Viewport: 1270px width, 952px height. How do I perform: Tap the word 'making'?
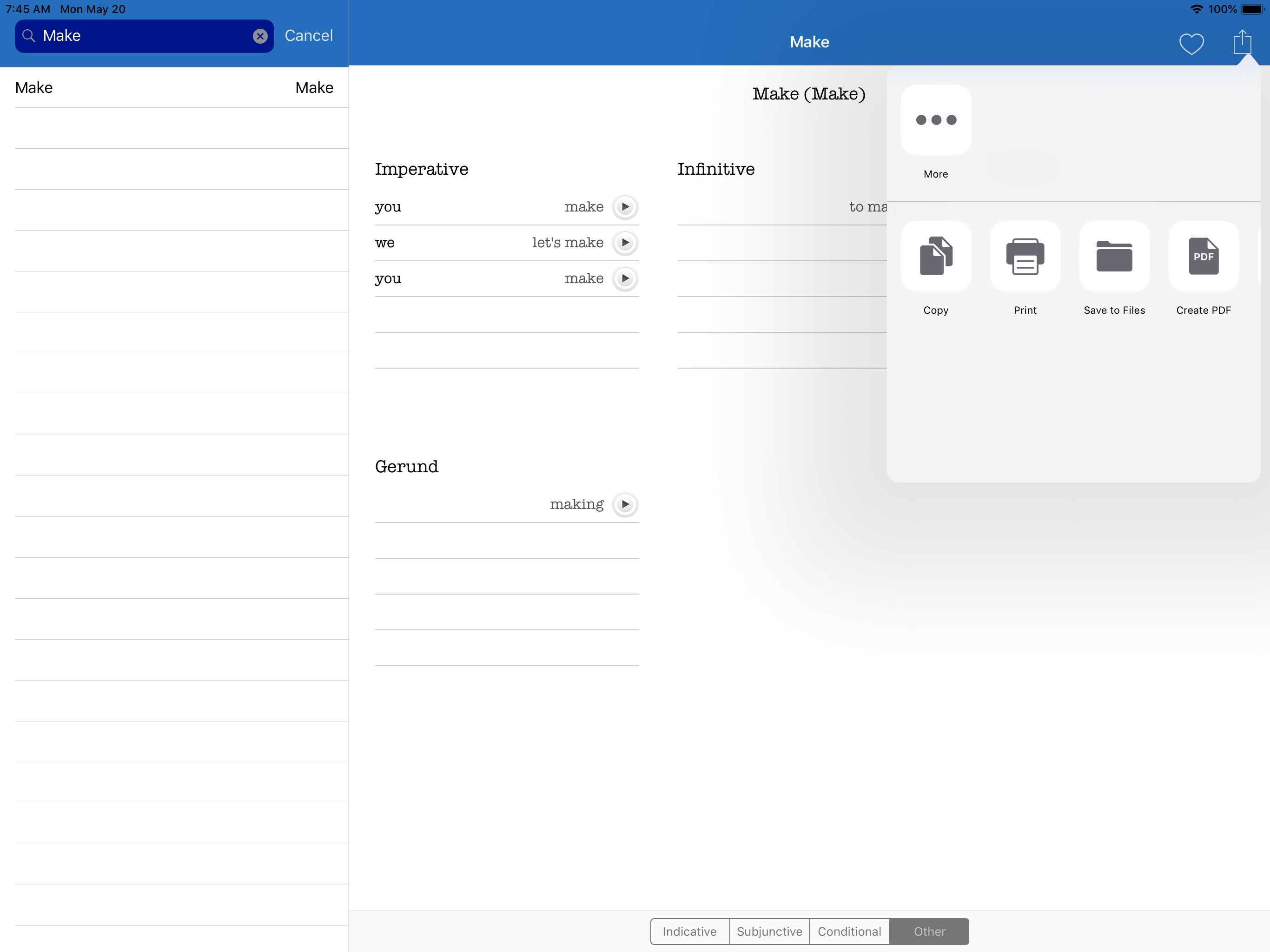[576, 504]
